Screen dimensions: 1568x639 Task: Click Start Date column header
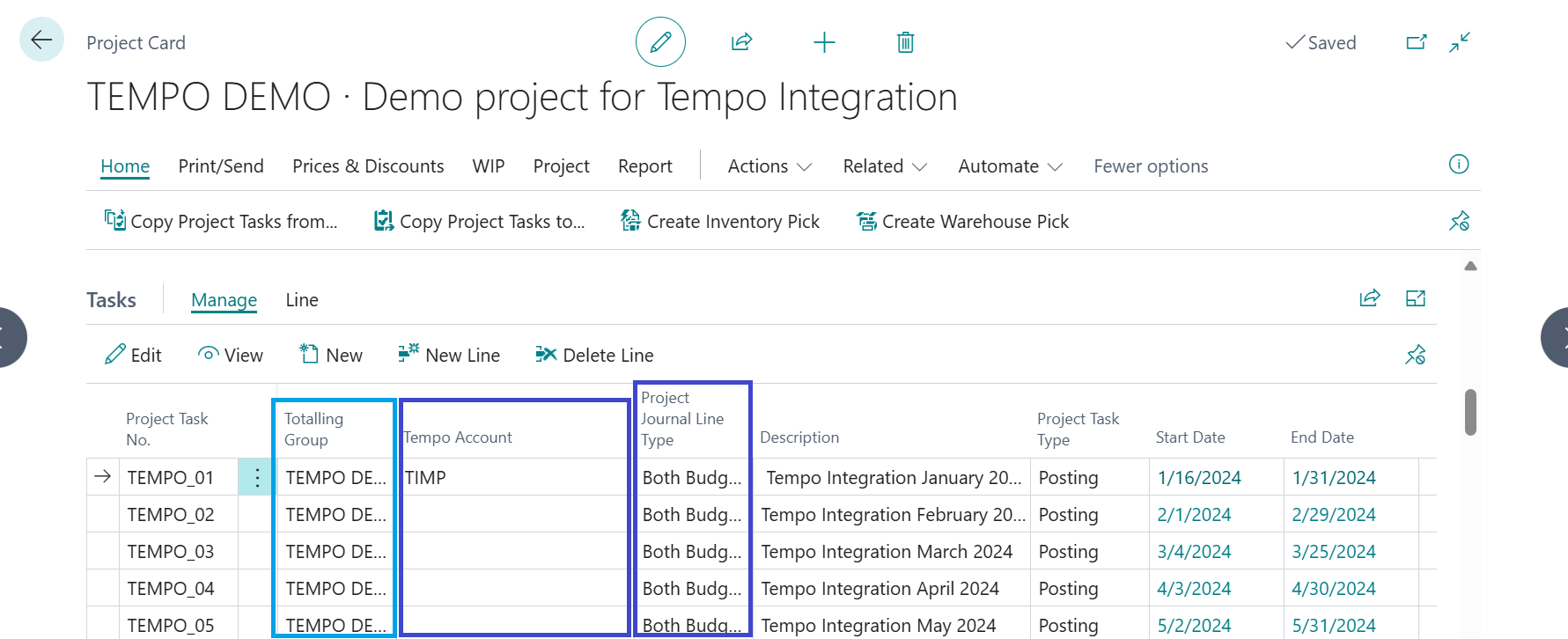[x=1190, y=437]
